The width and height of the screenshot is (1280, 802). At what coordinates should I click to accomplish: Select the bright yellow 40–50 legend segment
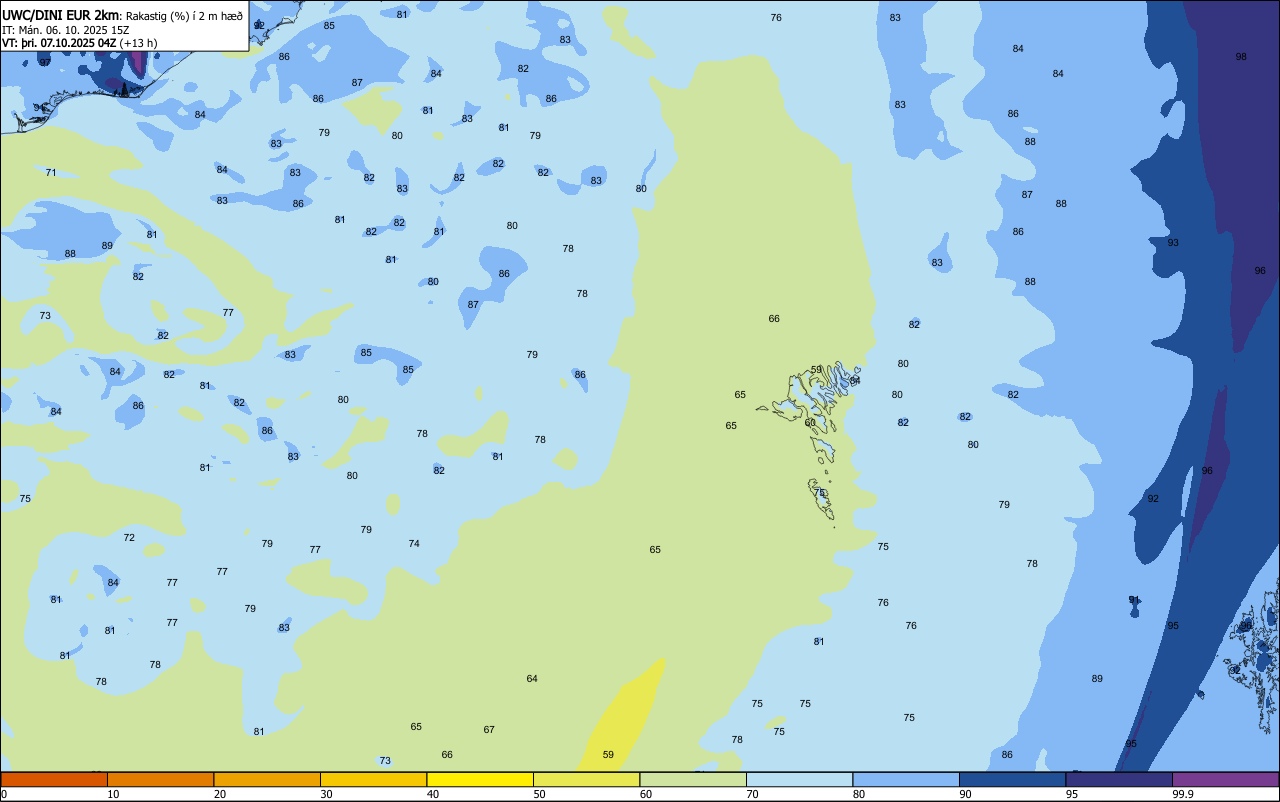[x=480, y=779]
